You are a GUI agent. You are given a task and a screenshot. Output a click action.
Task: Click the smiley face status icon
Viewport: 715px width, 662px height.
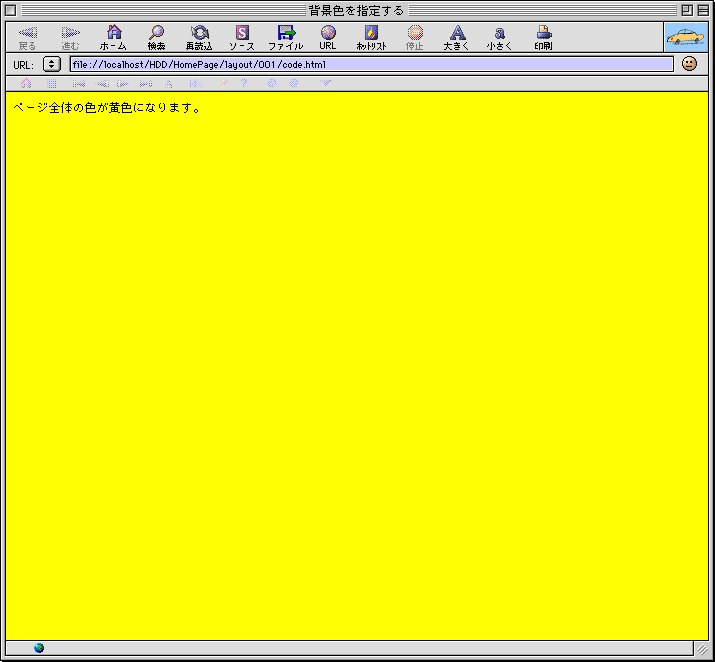click(689, 63)
